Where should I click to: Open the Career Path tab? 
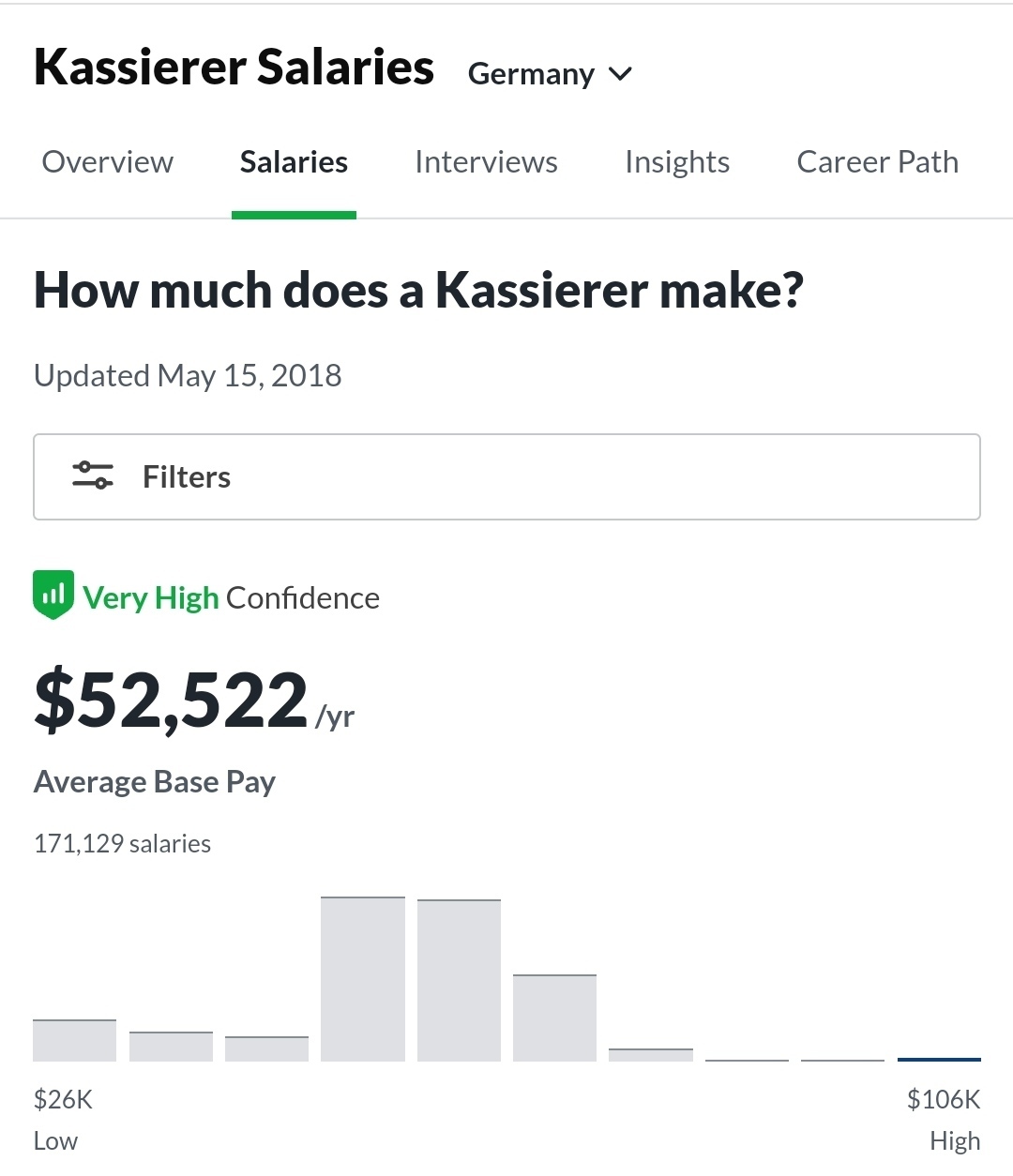(877, 162)
